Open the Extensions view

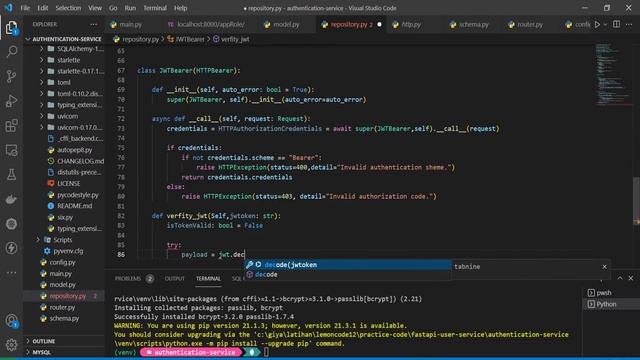[x=11, y=125]
